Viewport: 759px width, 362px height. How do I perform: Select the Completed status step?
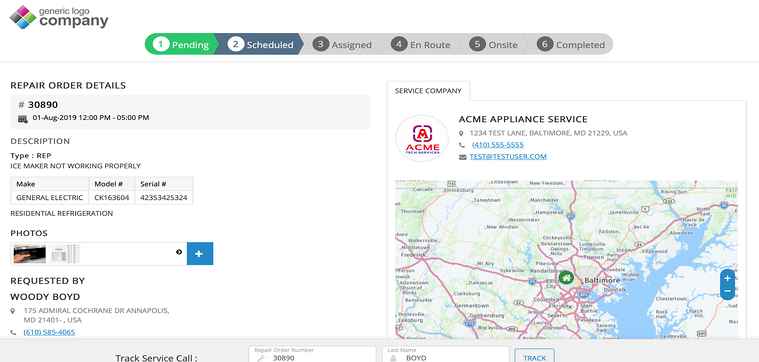(571, 45)
